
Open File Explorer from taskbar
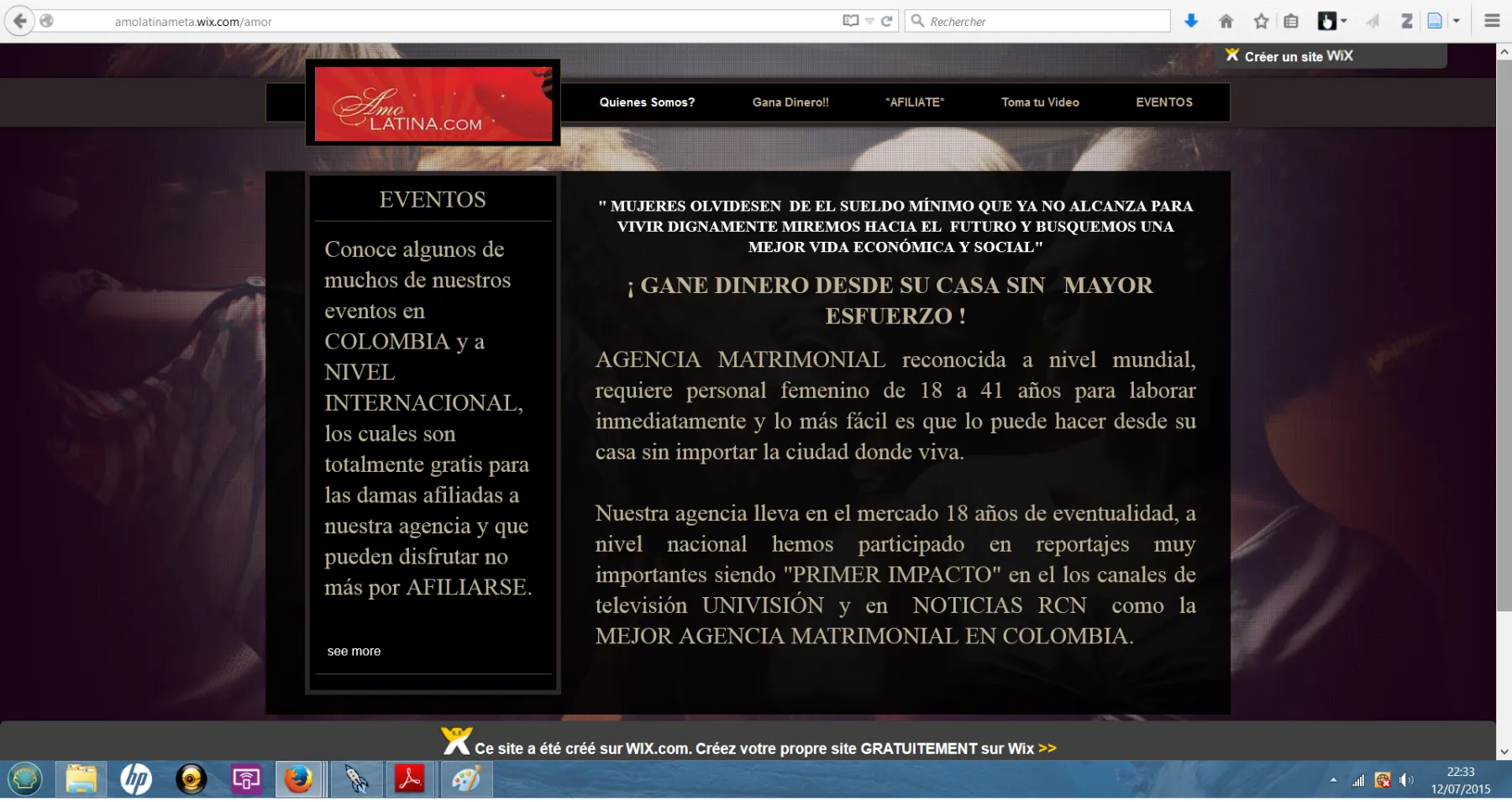coord(81,779)
